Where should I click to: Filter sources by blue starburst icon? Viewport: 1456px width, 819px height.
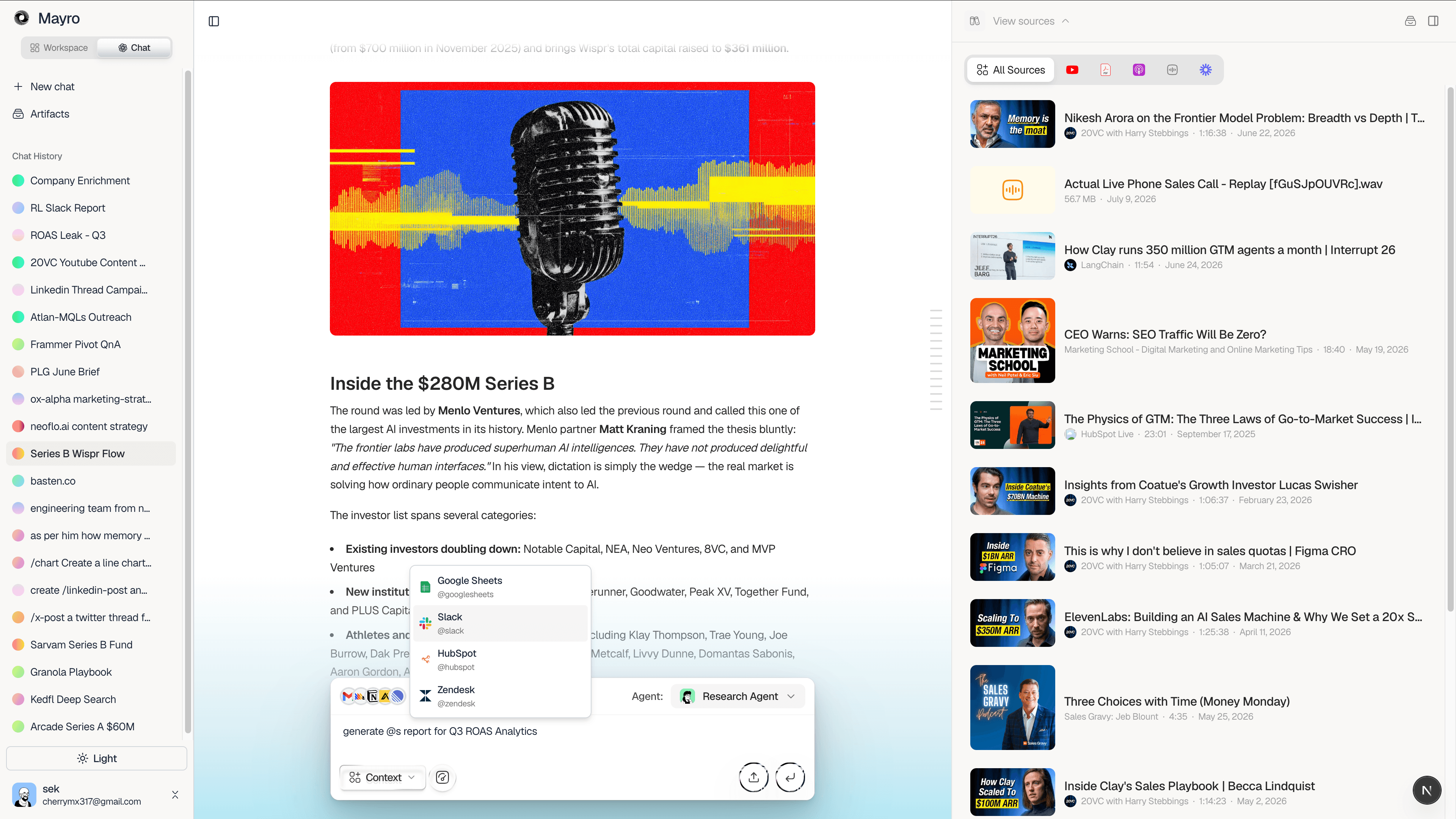(1206, 69)
